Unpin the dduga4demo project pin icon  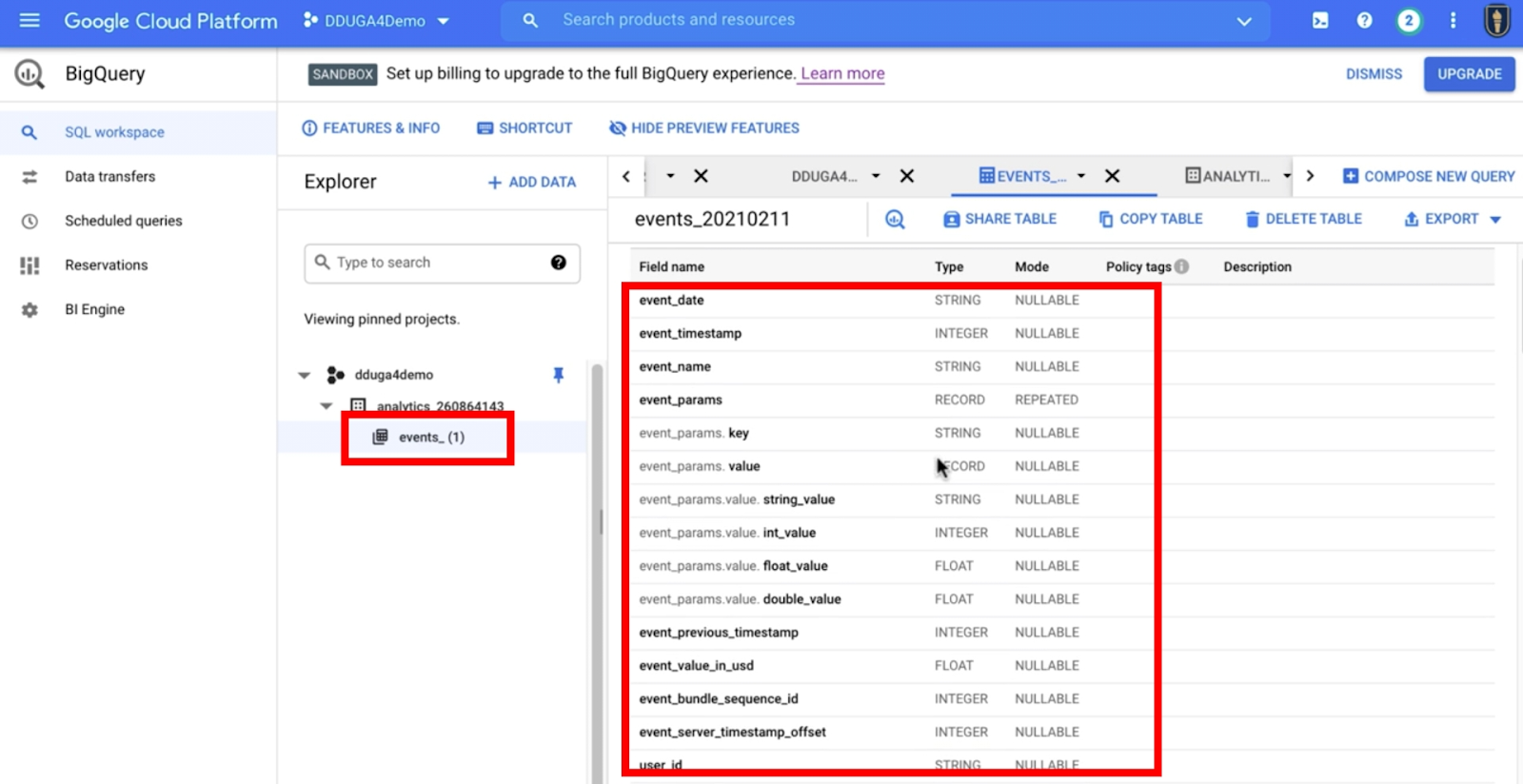[559, 375]
